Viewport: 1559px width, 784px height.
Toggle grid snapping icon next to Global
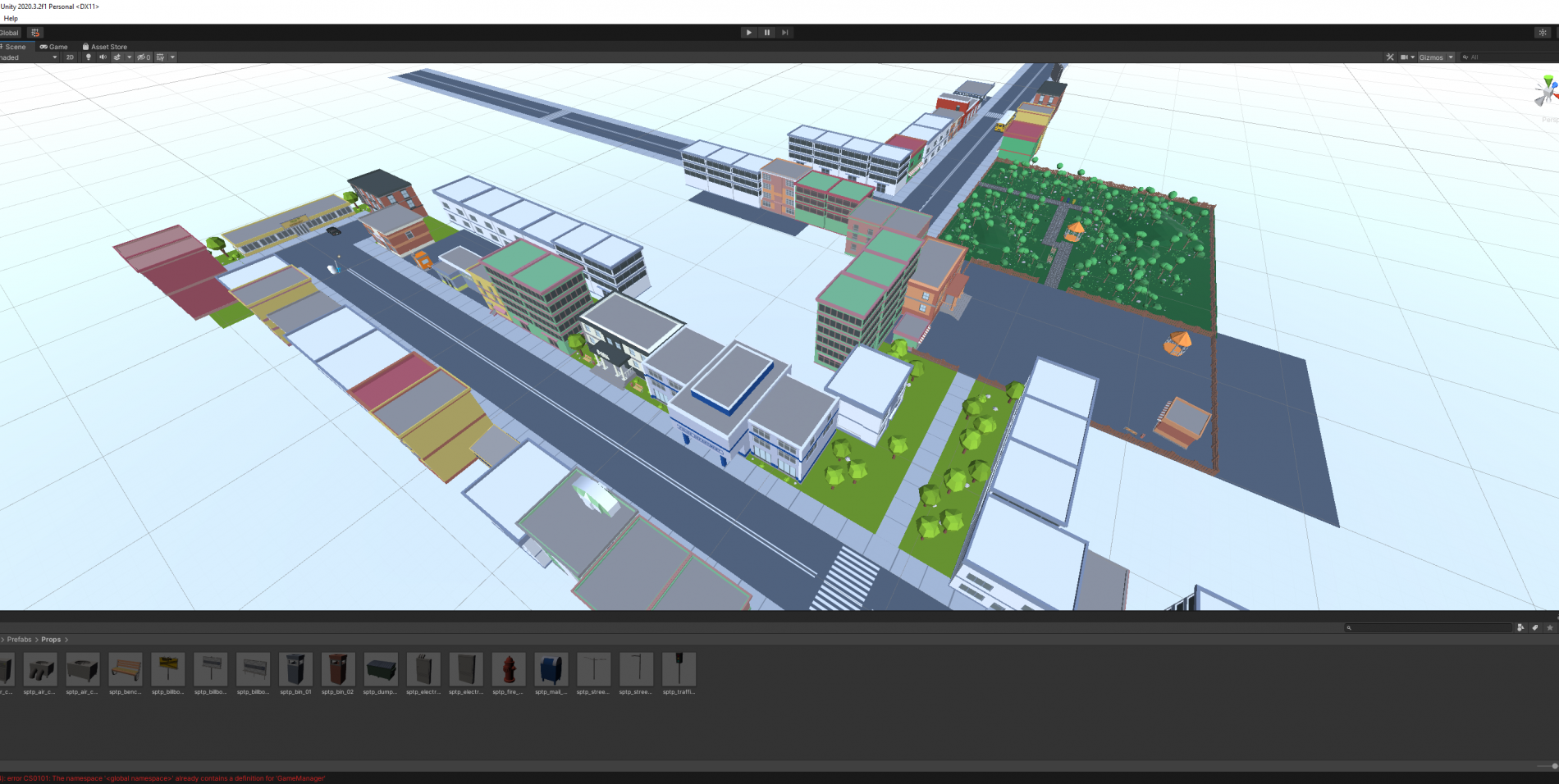35,33
